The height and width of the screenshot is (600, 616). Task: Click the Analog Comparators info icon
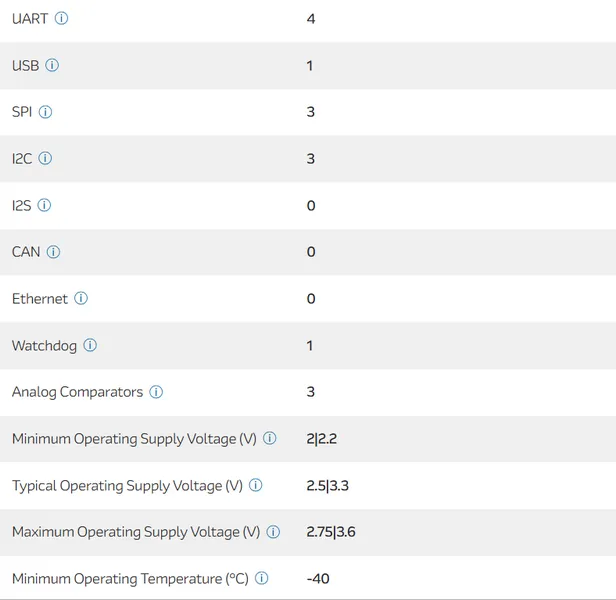[x=156, y=392]
